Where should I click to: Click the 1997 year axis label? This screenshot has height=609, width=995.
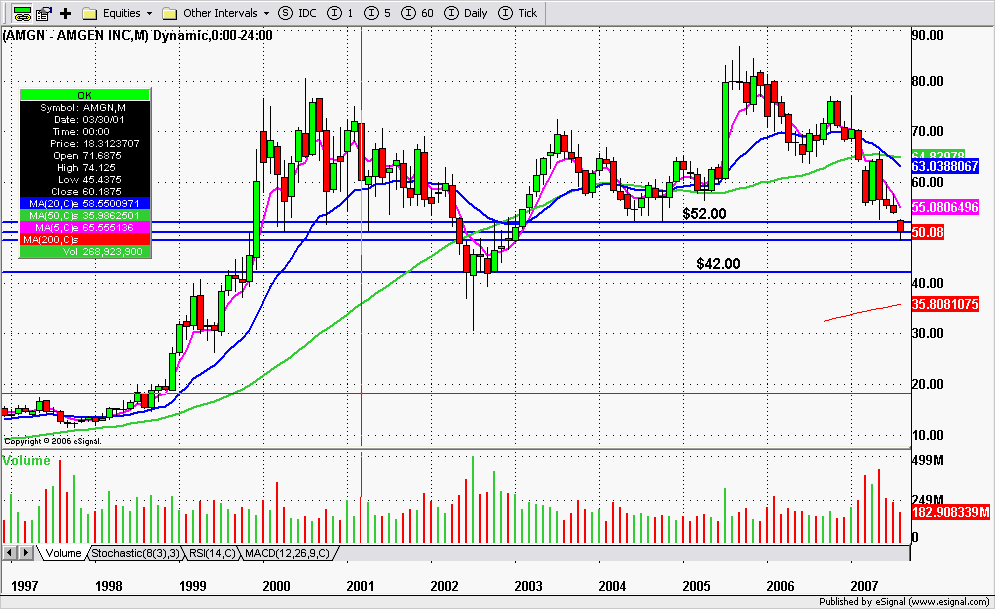click(25, 586)
